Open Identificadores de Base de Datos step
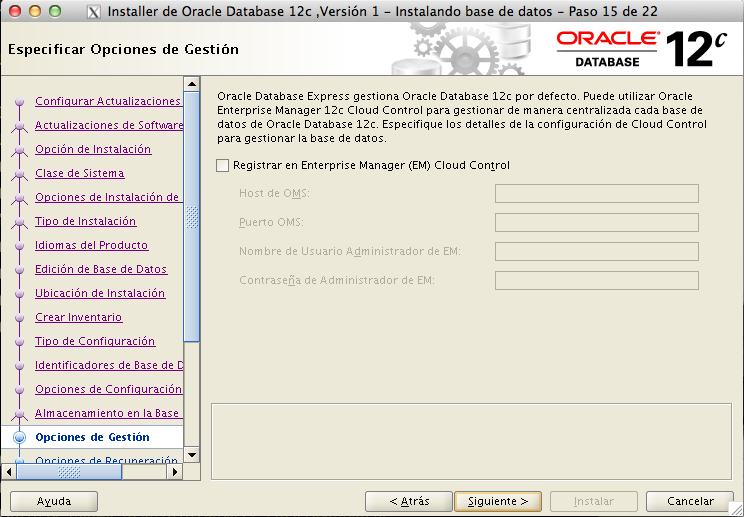744x517 pixels. tap(109, 365)
